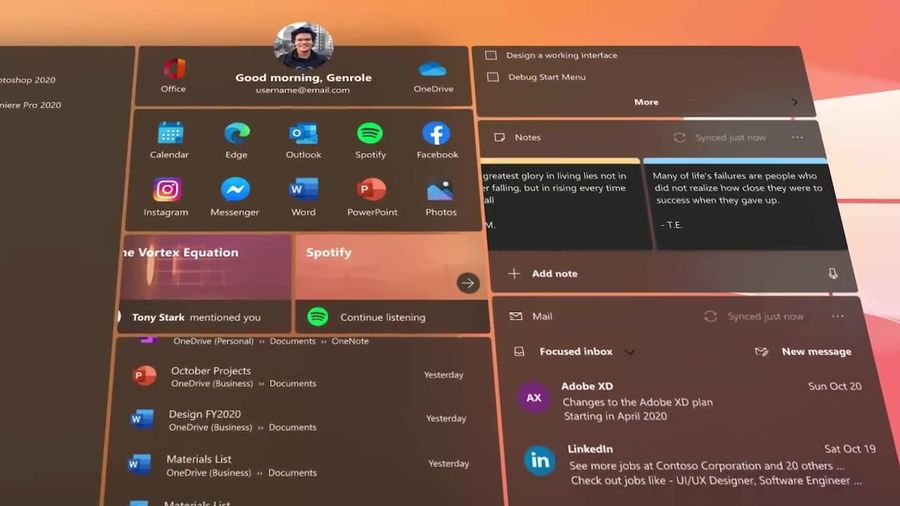This screenshot has height=506, width=900.
Task: Click the compose icon beside New message
Action: pos(762,352)
